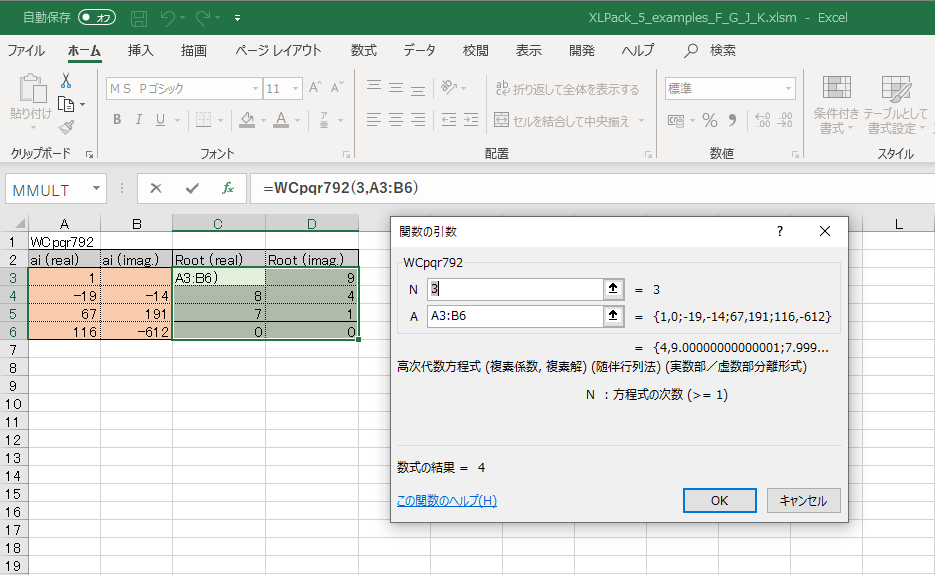Open the MMULT Name Box dropdown
Viewport: 935px width, 575px height.
97,188
